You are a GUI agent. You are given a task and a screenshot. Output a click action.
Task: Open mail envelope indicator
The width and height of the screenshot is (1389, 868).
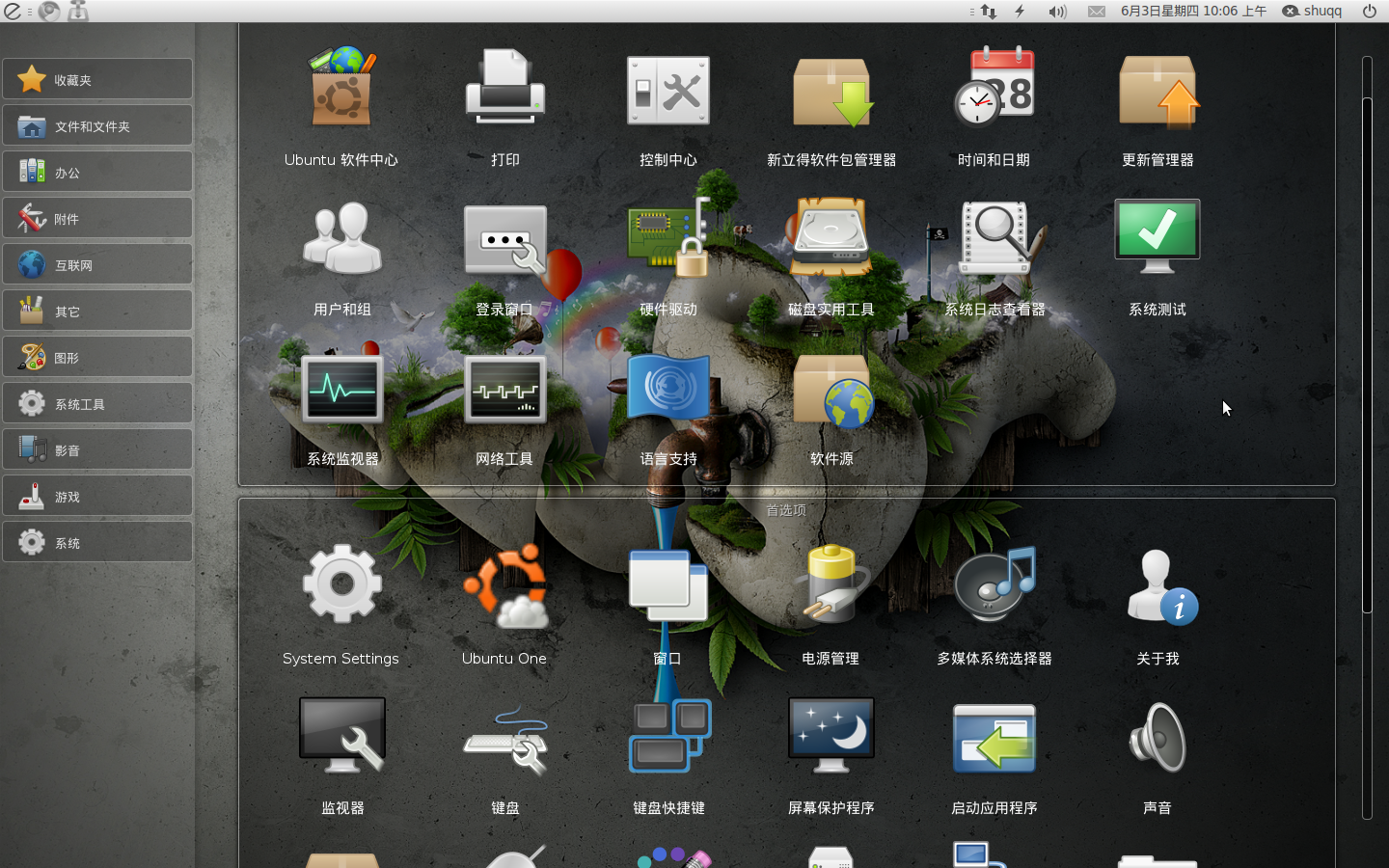click(x=1097, y=12)
